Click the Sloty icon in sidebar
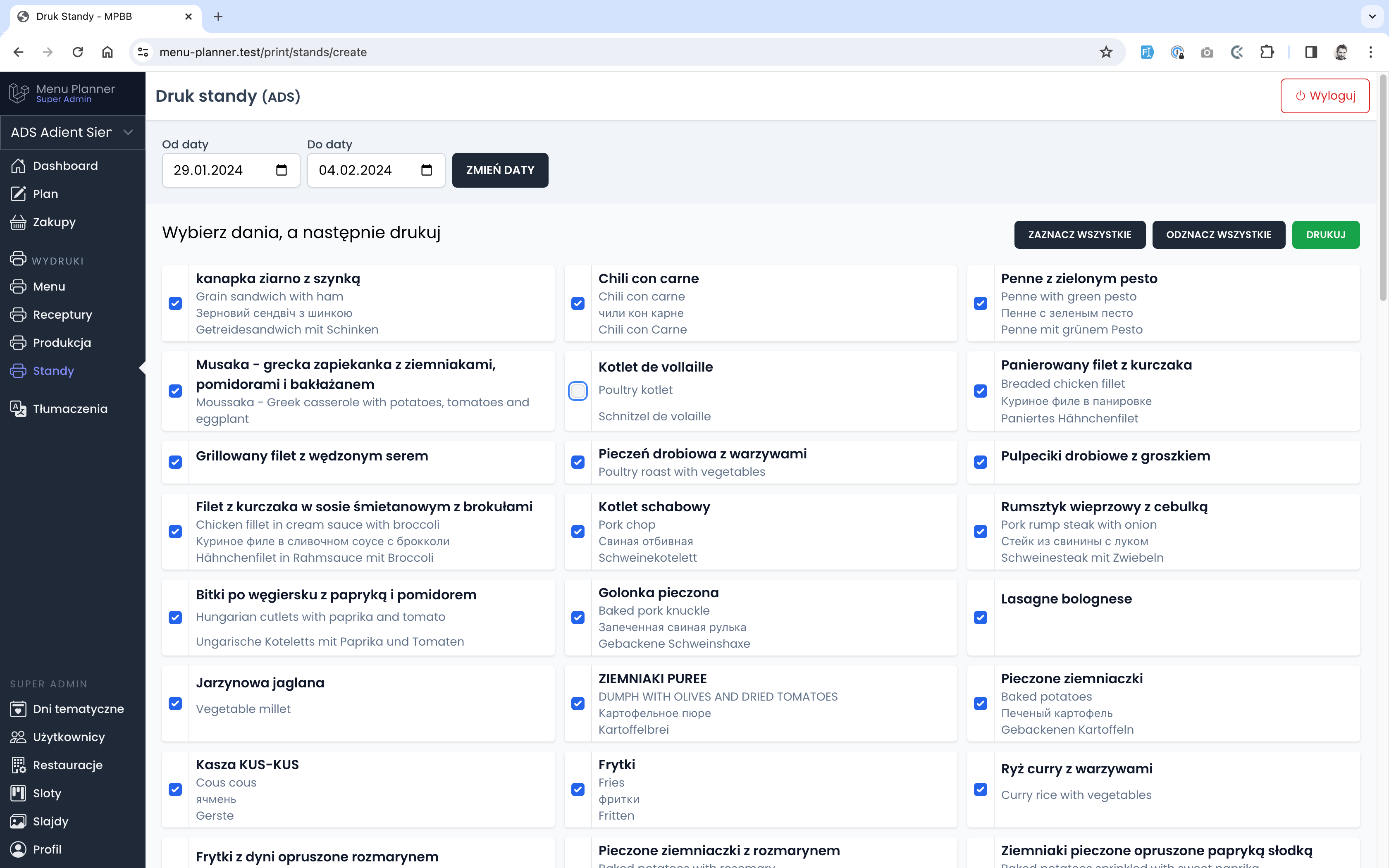The height and width of the screenshot is (868, 1389). 18,793
